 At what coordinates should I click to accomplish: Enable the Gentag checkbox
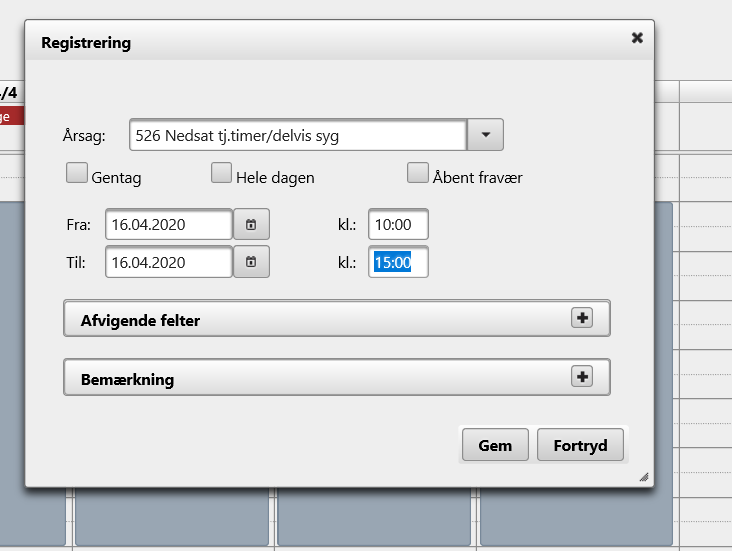tap(77, 174)
